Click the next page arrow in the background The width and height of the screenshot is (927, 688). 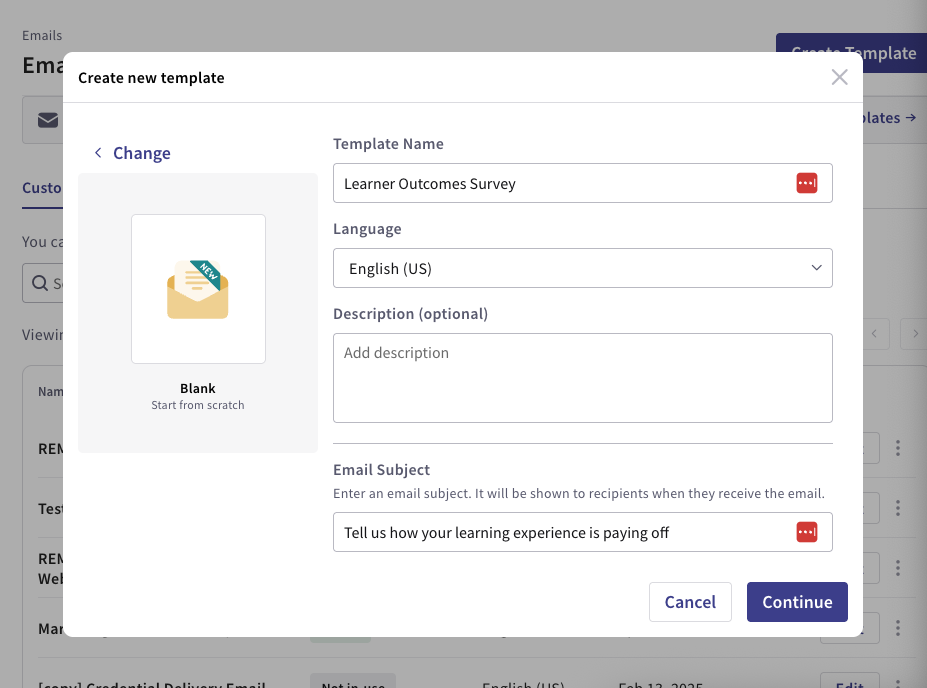pyautogui.click(x=914, y=334)
